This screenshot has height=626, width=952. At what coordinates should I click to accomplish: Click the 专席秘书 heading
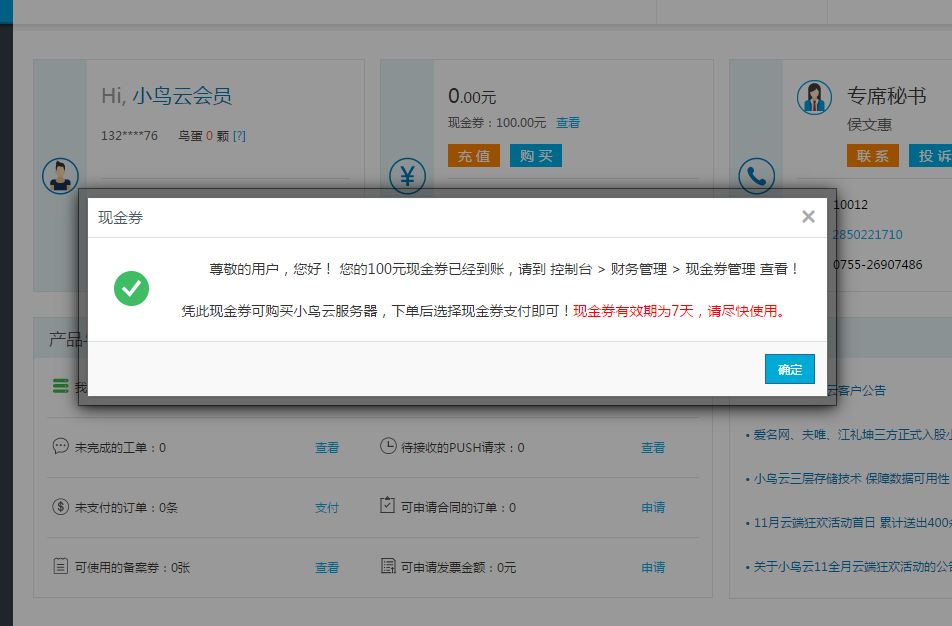[x=886, y=96]
